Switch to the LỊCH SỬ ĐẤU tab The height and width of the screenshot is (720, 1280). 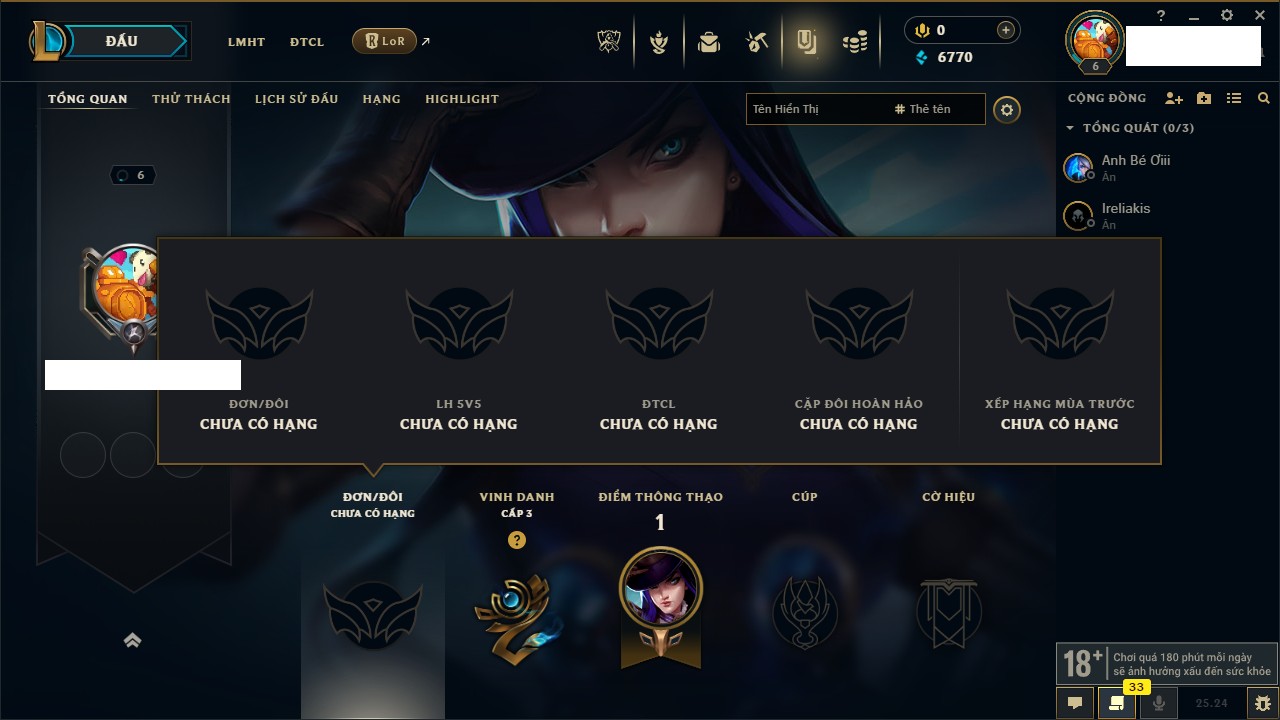[x=296, y=99]
